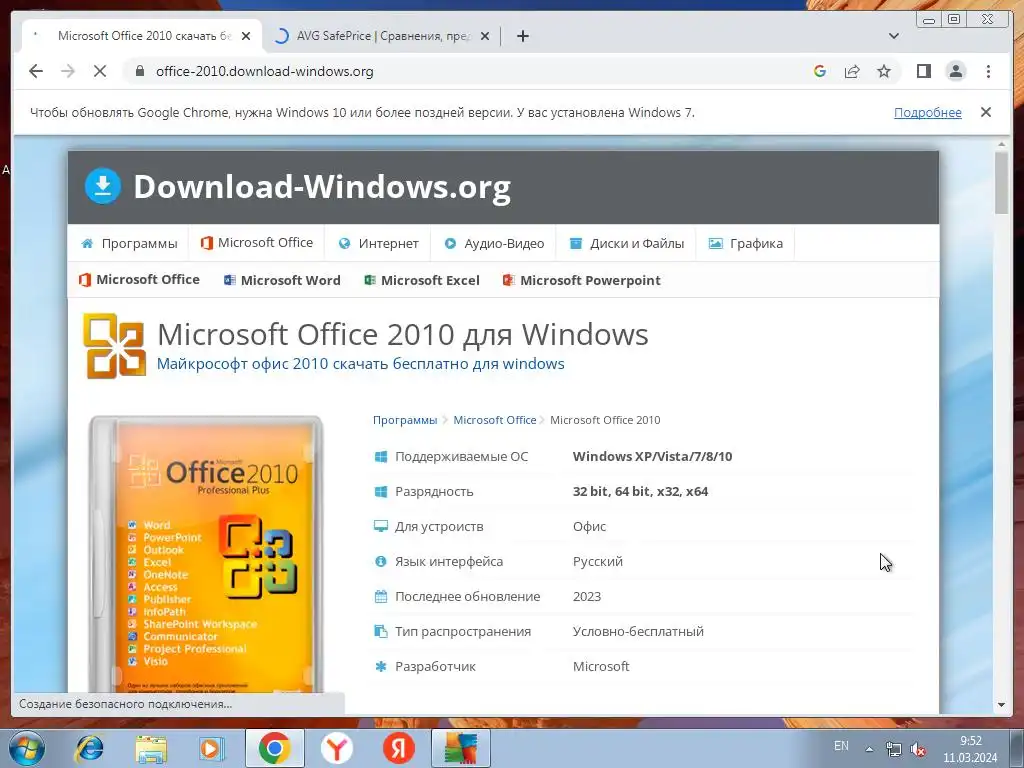Click the page vertical scrollbar thumb
The height and width of the screenshot is (768, 1024).
coord(1001,183)
